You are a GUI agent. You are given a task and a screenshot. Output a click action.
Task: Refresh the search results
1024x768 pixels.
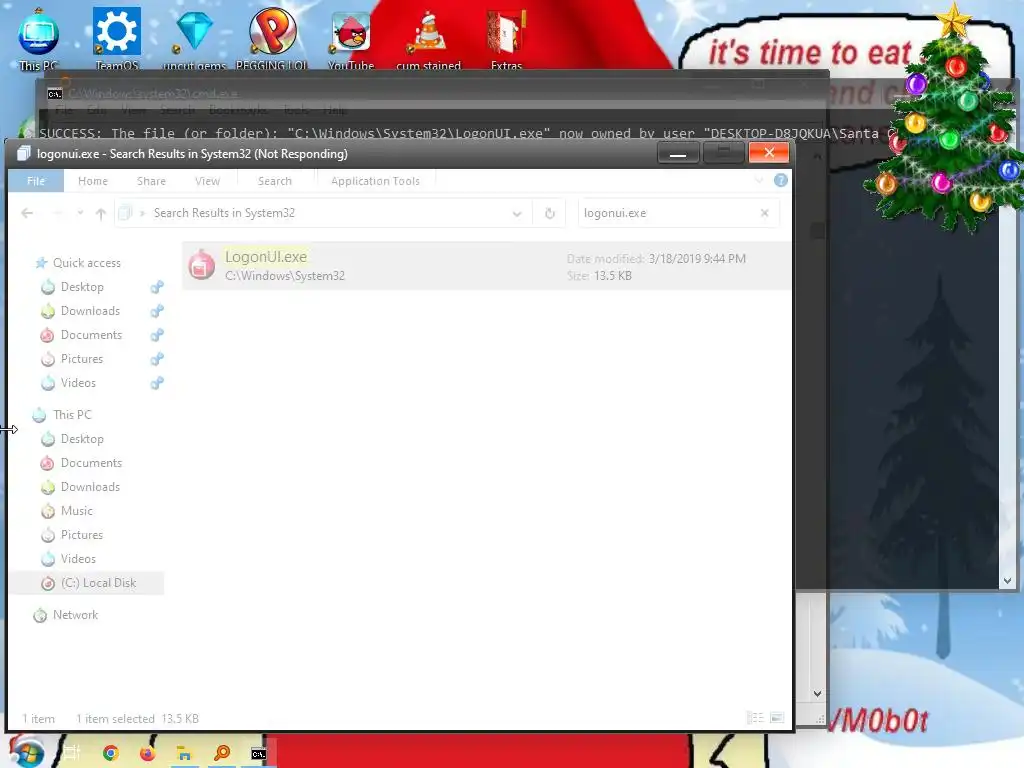[x=550, y=213]
